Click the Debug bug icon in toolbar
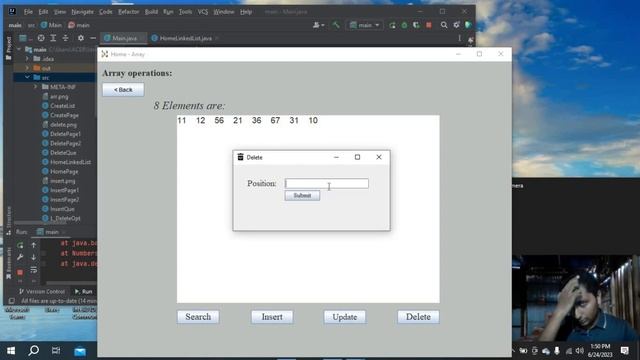Viewport: 640px width, 360px height. 404,25
